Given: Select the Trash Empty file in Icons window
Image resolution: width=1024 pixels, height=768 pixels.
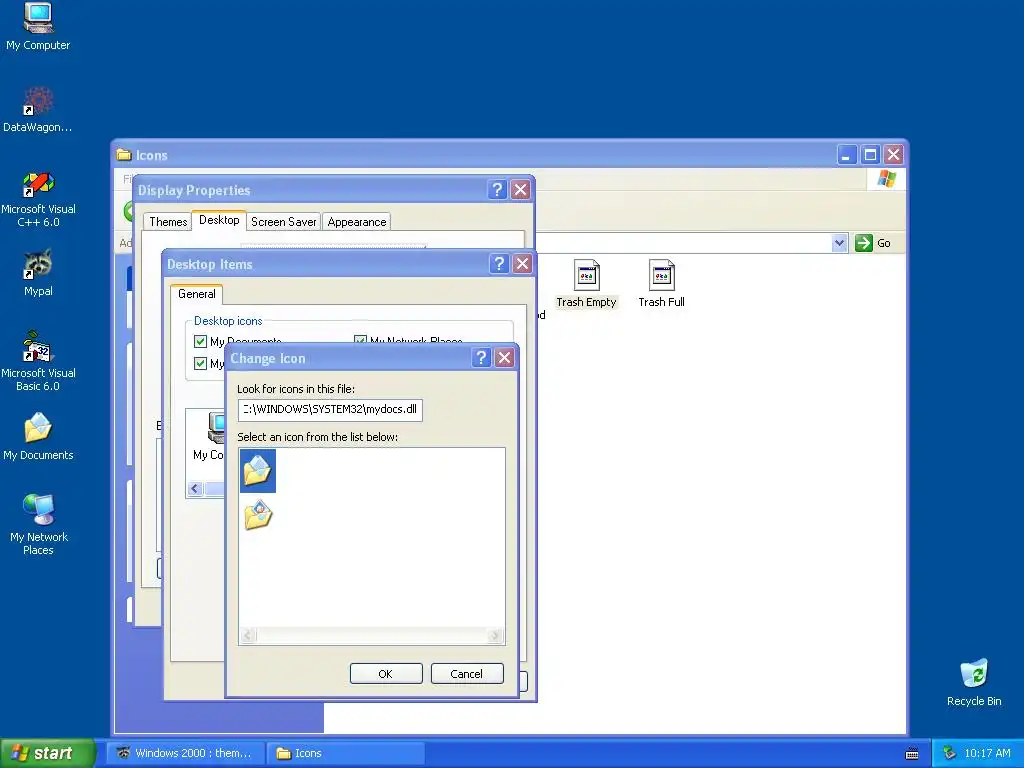Looking at the screenshot, I should pos(586,283).
